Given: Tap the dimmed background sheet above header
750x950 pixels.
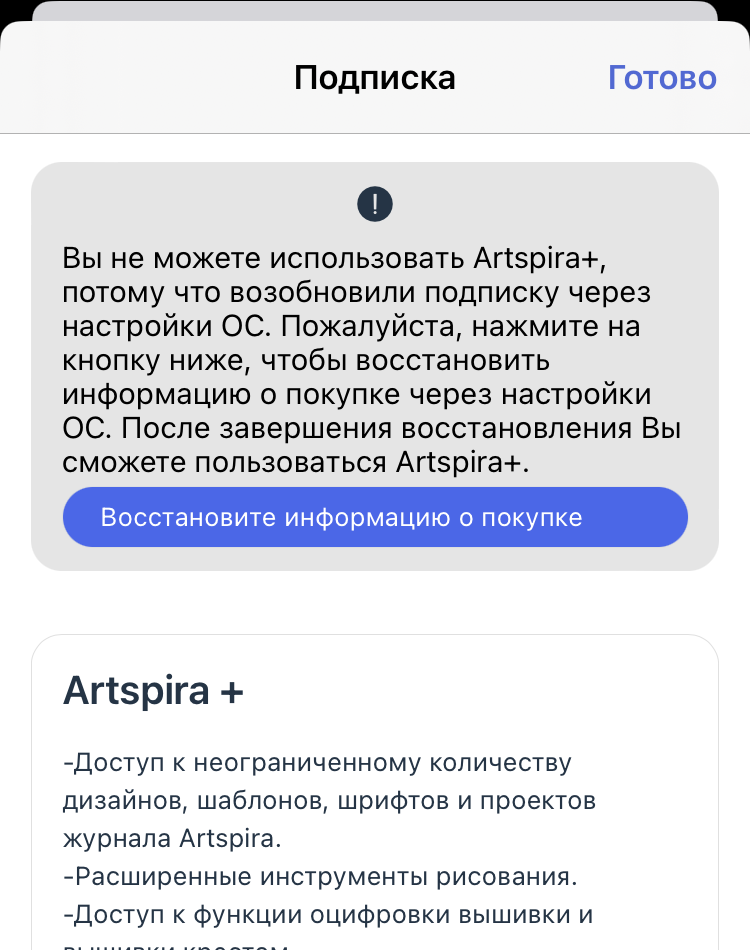Looking at the screenshot, I should click(x=375, y=10).
